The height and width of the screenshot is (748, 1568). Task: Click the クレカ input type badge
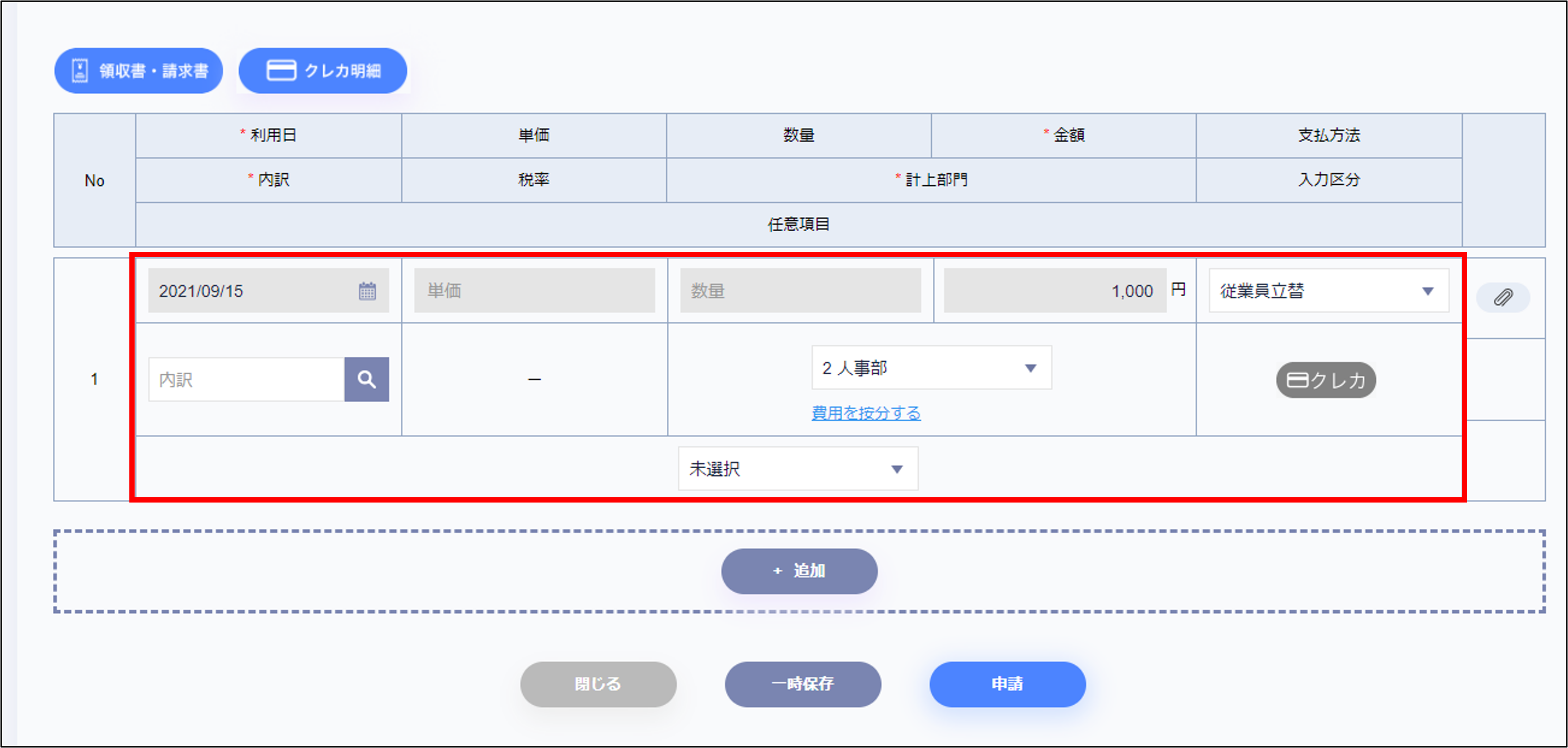1326,380
